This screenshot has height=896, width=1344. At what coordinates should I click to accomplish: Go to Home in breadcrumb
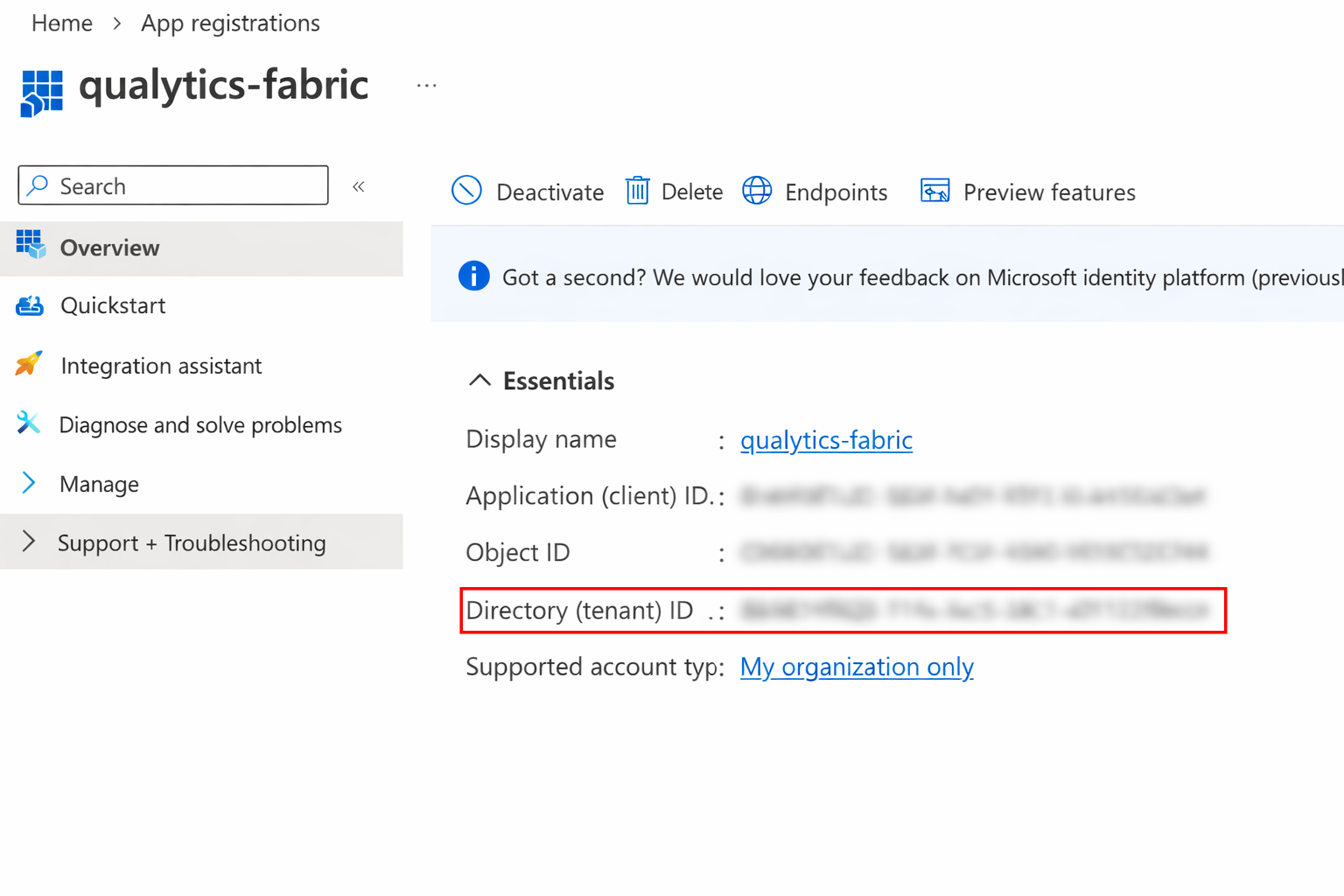point(61,24)
